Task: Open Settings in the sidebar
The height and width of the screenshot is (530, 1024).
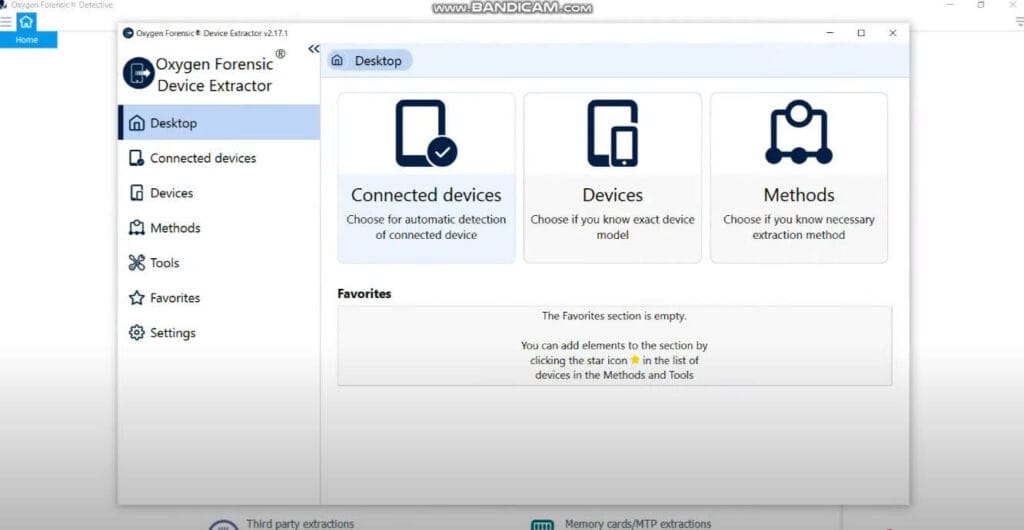Action: click(219, 333)
